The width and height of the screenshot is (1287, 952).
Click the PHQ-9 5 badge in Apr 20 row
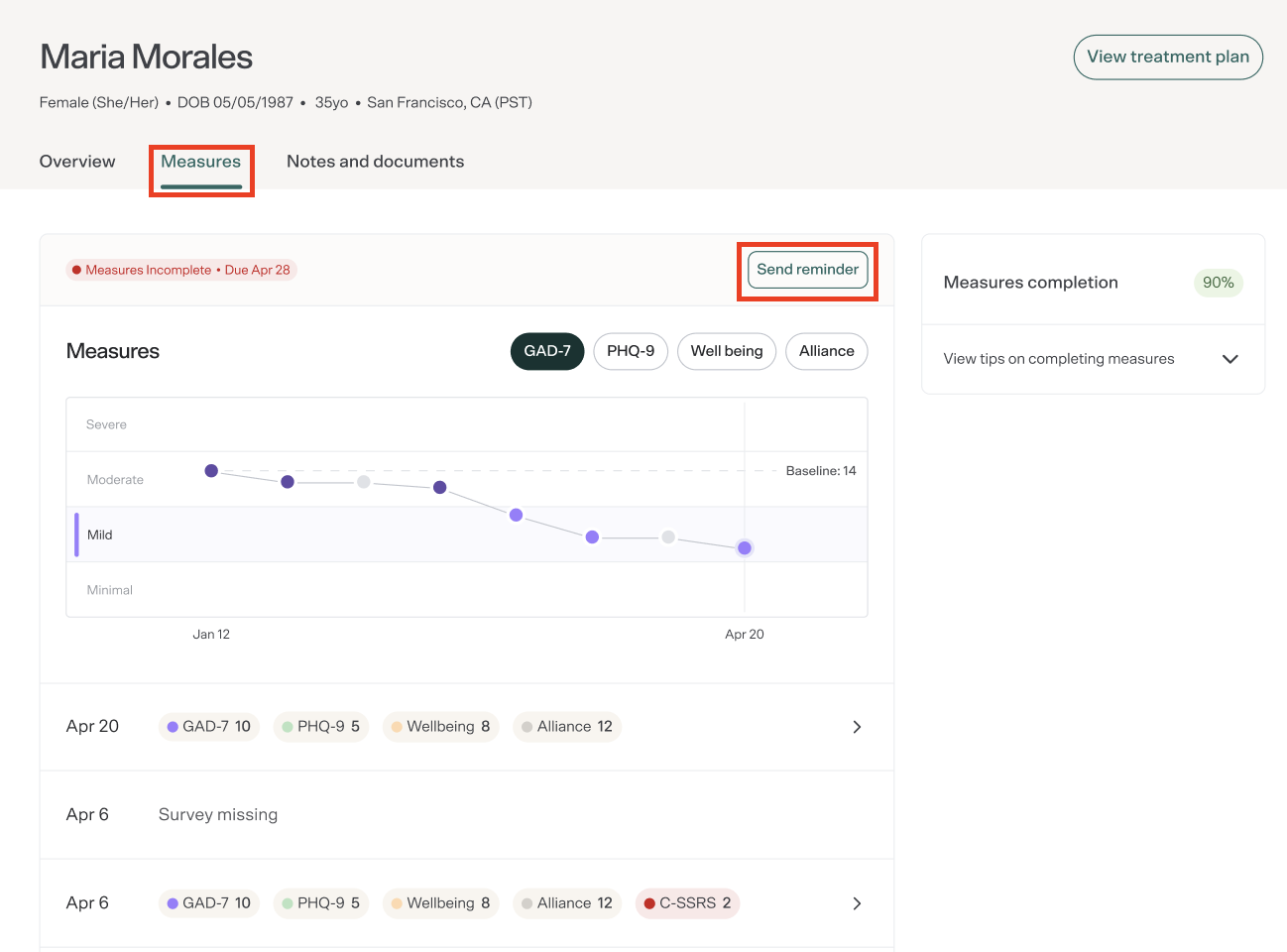coord(321,727)
